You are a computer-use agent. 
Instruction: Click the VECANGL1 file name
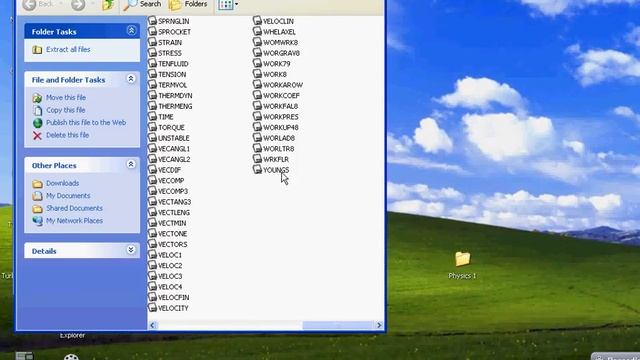174,149
